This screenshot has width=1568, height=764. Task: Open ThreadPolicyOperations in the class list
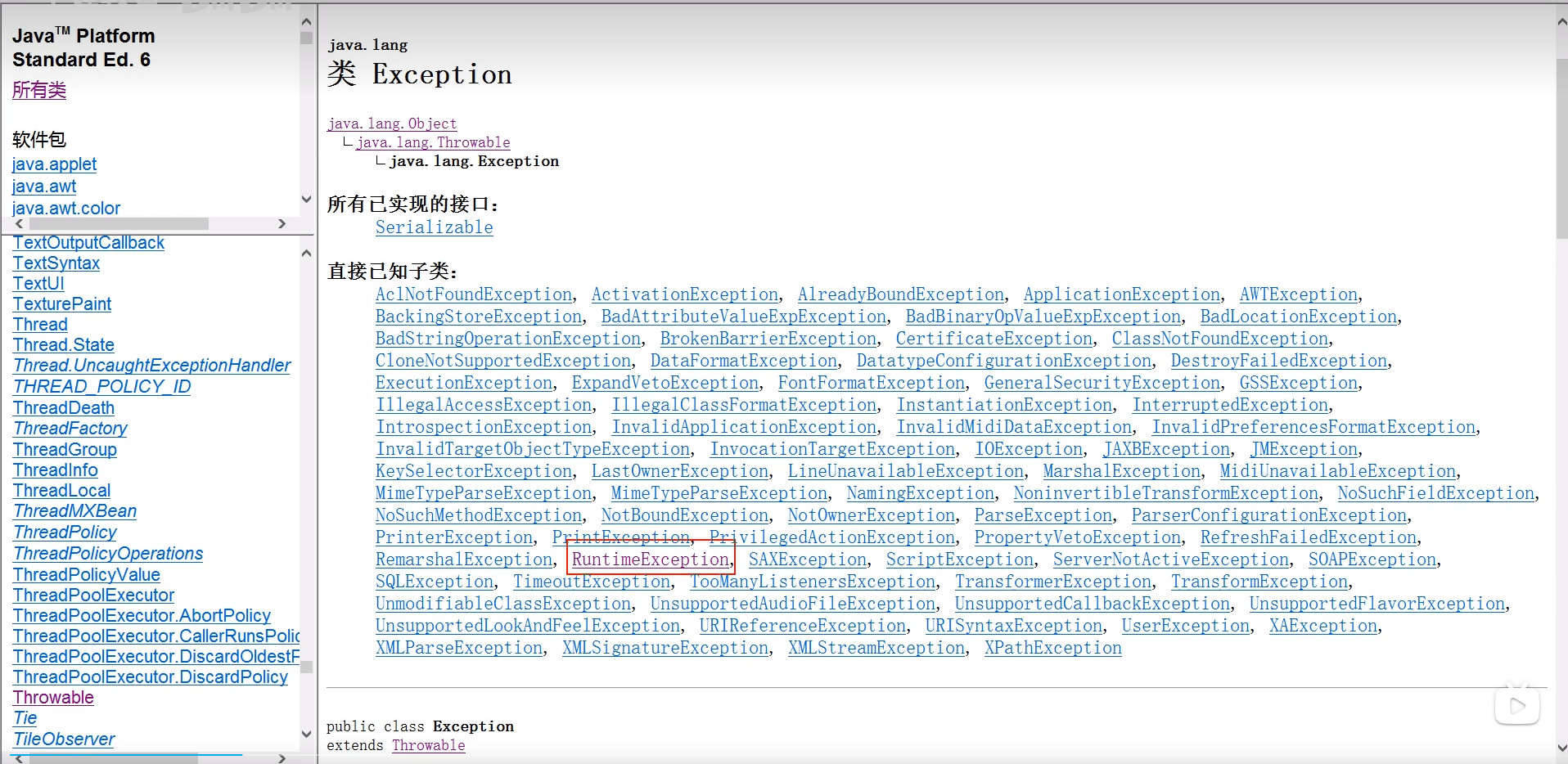tap(108, 554)
